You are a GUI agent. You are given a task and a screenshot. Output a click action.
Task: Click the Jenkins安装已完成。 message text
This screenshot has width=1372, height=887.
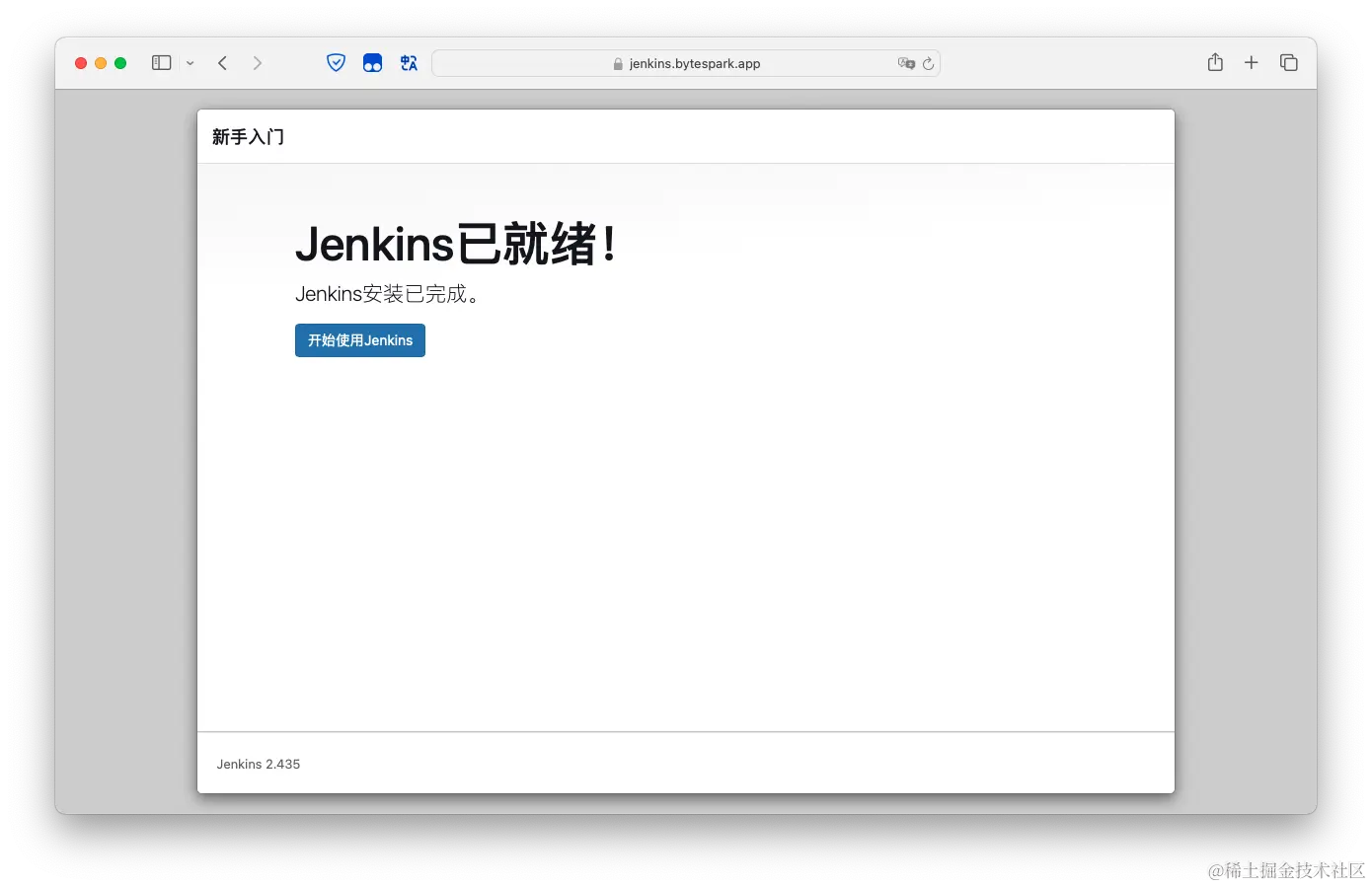coord(387,294)
